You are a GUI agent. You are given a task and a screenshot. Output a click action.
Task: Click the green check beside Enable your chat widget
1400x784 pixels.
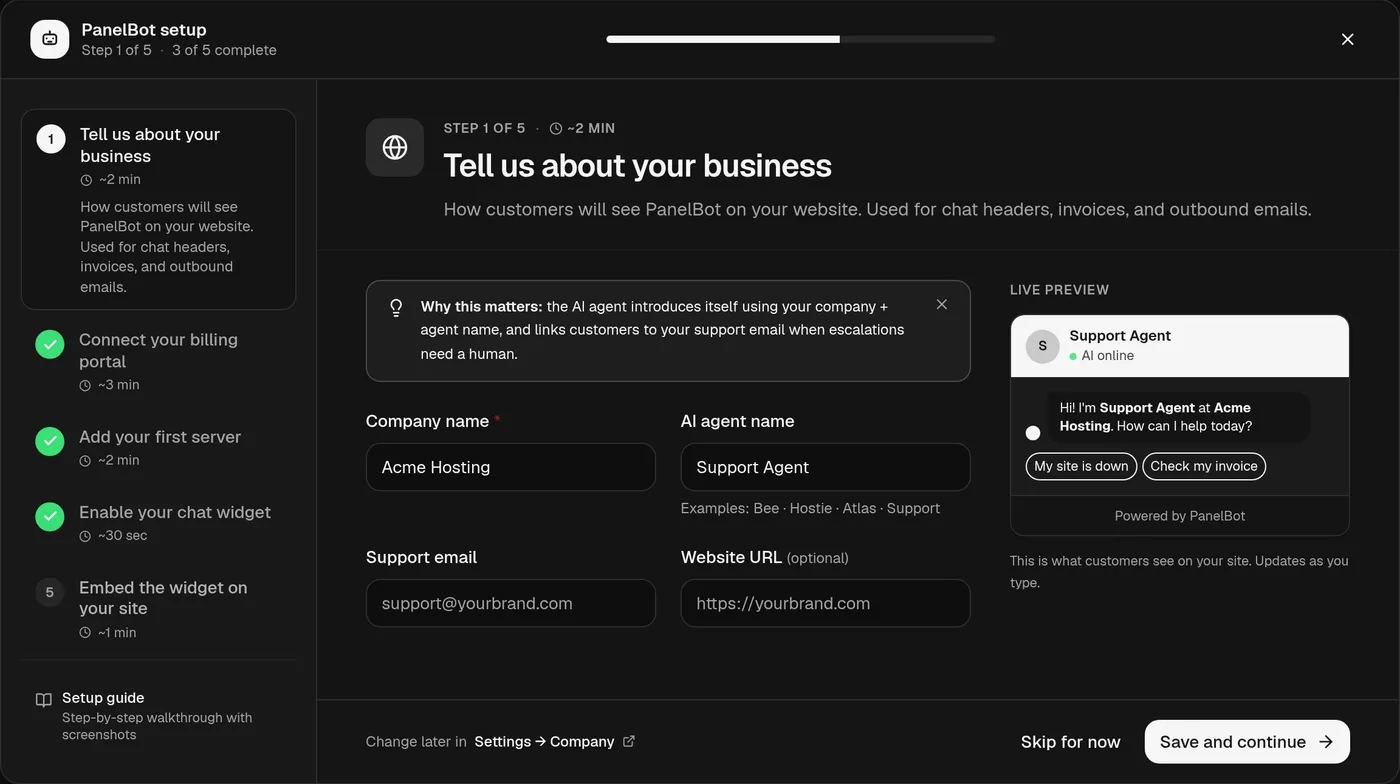pos(50,516)
